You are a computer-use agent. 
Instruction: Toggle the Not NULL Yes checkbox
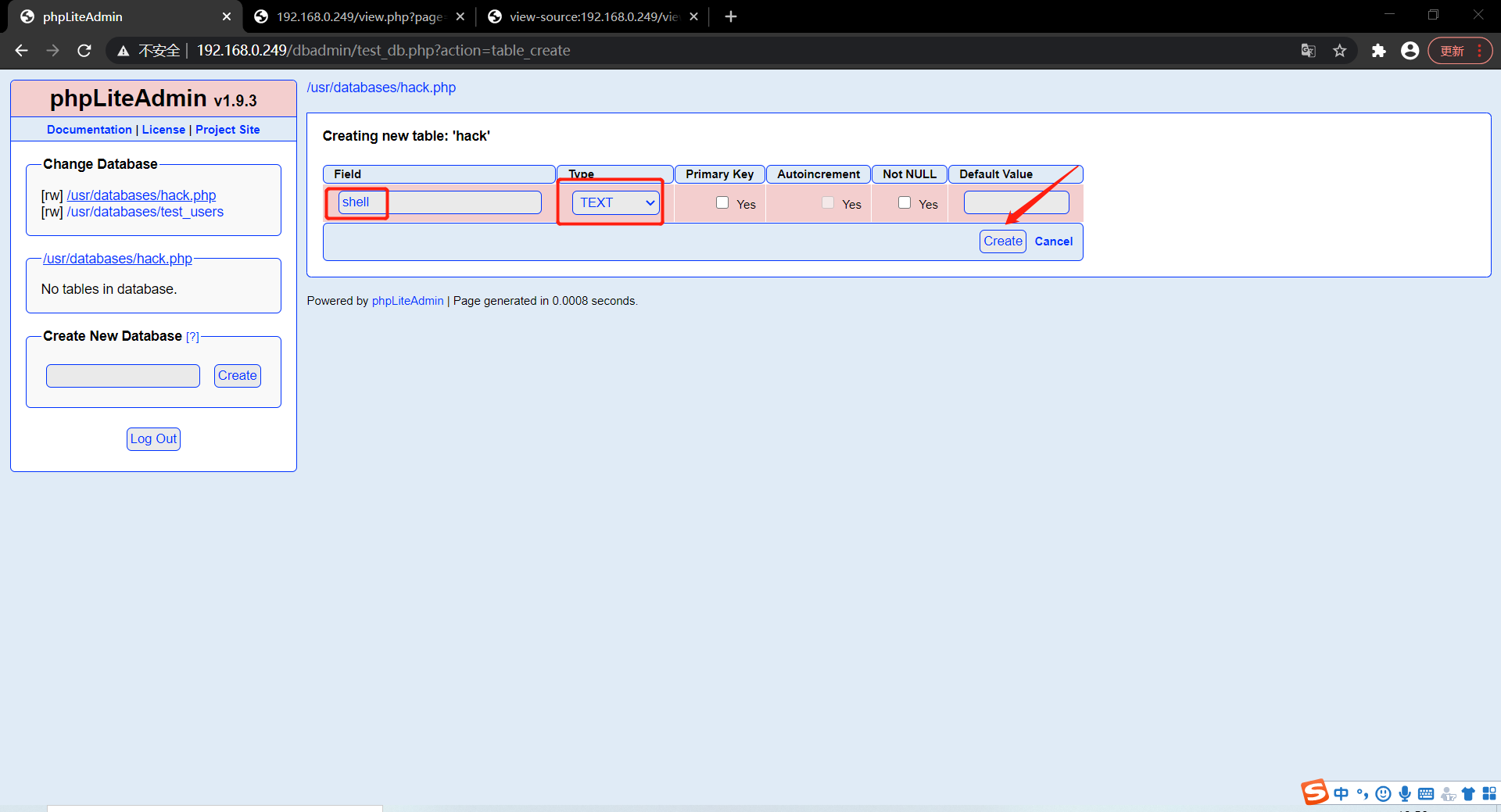(905, 202)
